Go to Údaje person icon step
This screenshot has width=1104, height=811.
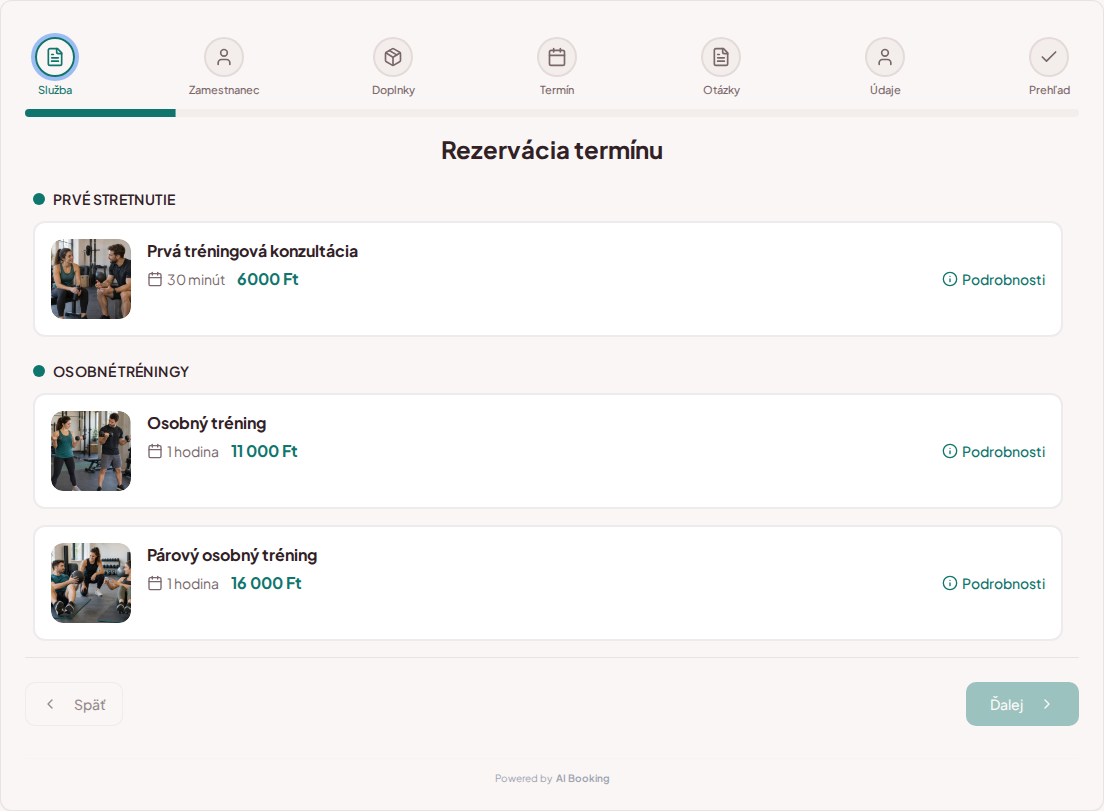[x=885, y=57]
